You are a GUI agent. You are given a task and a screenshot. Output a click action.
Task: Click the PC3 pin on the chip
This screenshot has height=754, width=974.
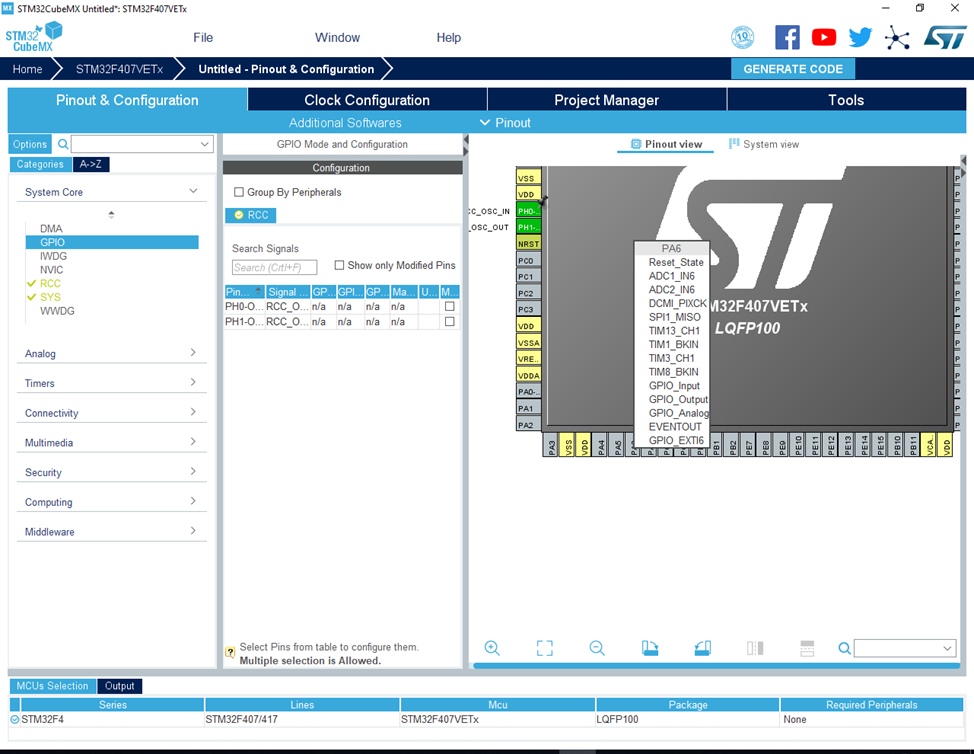(528, 309)
